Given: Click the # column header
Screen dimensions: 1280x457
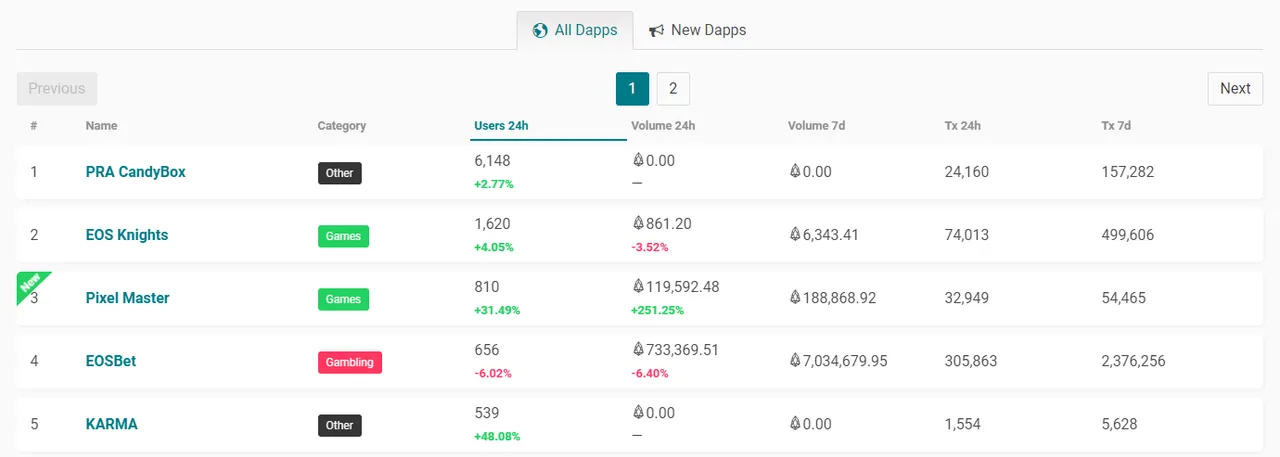Looking at the screenshot, I should point(34,126).
